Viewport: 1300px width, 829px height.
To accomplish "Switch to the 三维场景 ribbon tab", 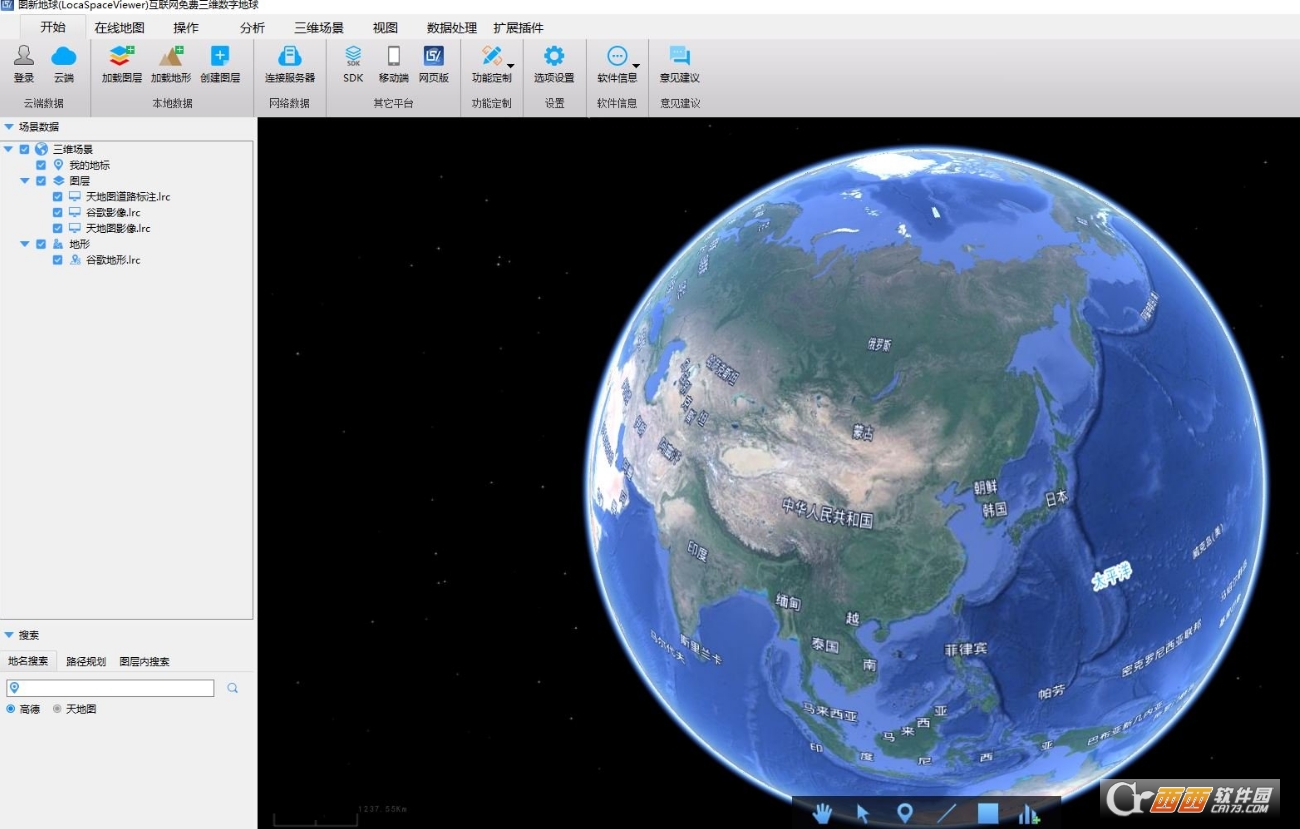I will (319, 28).
